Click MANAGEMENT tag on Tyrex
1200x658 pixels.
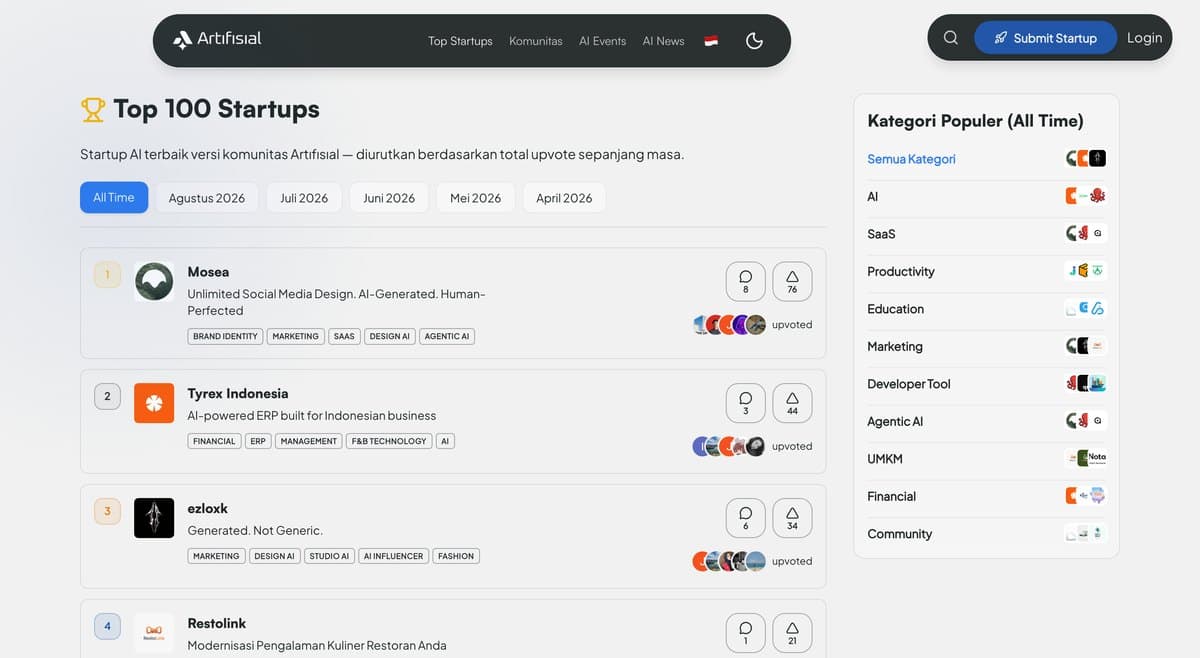pyautogui.click(x=309, y=441)
